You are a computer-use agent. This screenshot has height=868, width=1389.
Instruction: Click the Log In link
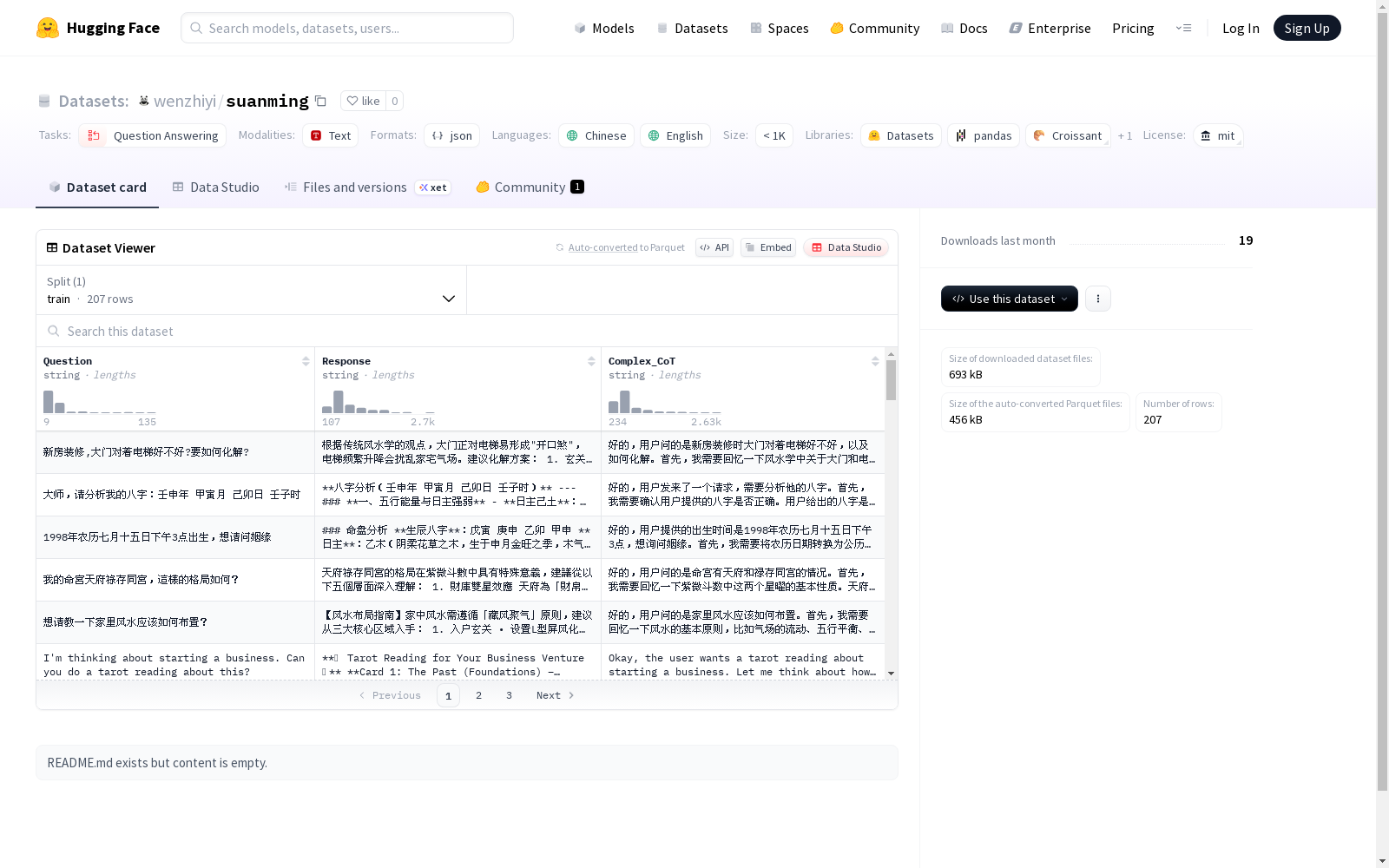(1241, 28)
